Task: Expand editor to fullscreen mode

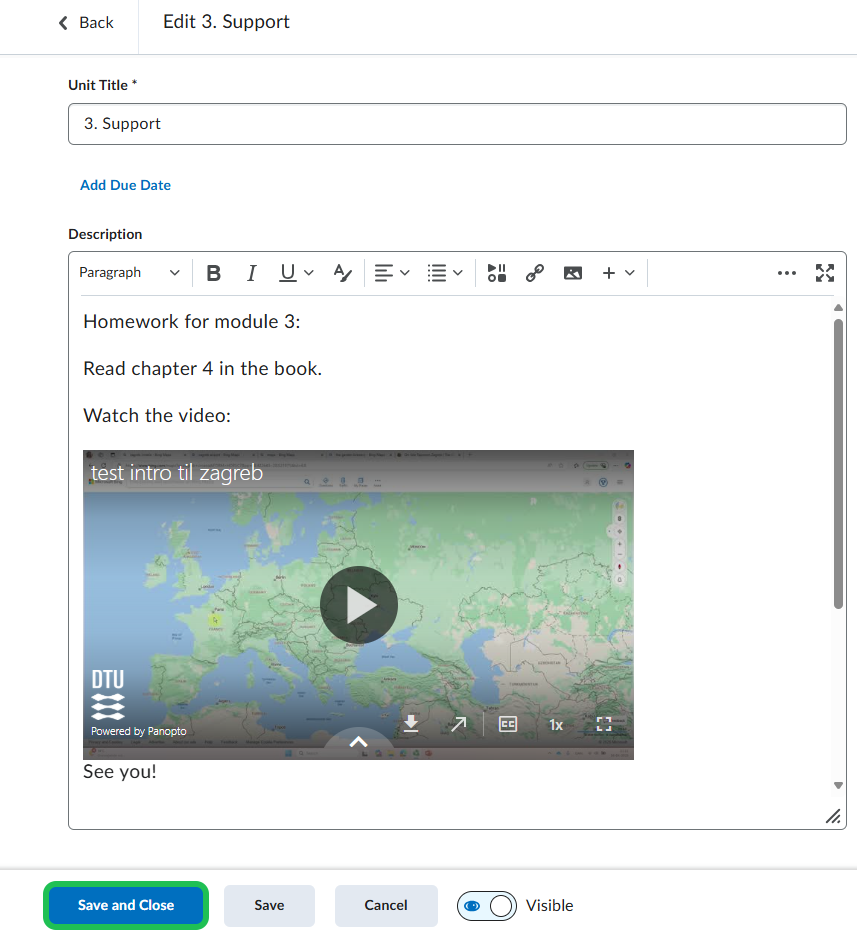Action: pyautogui.click(x=824, y=273)
